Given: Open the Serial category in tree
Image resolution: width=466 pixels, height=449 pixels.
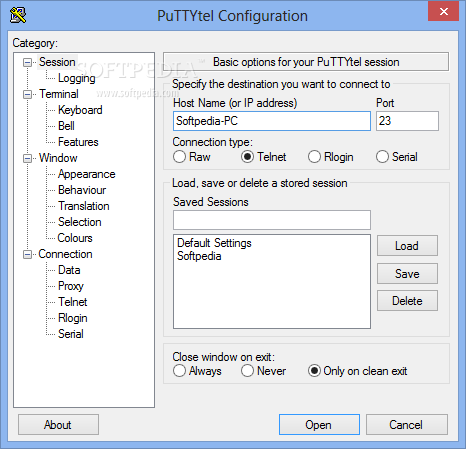Looking at the screenshot, I should click(x=70, y=334).
